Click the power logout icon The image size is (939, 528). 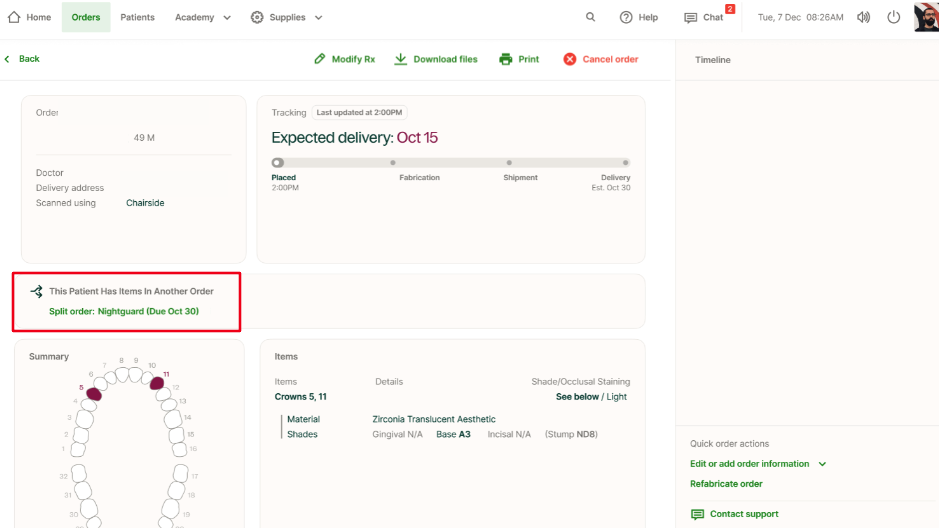pos(894,17)
